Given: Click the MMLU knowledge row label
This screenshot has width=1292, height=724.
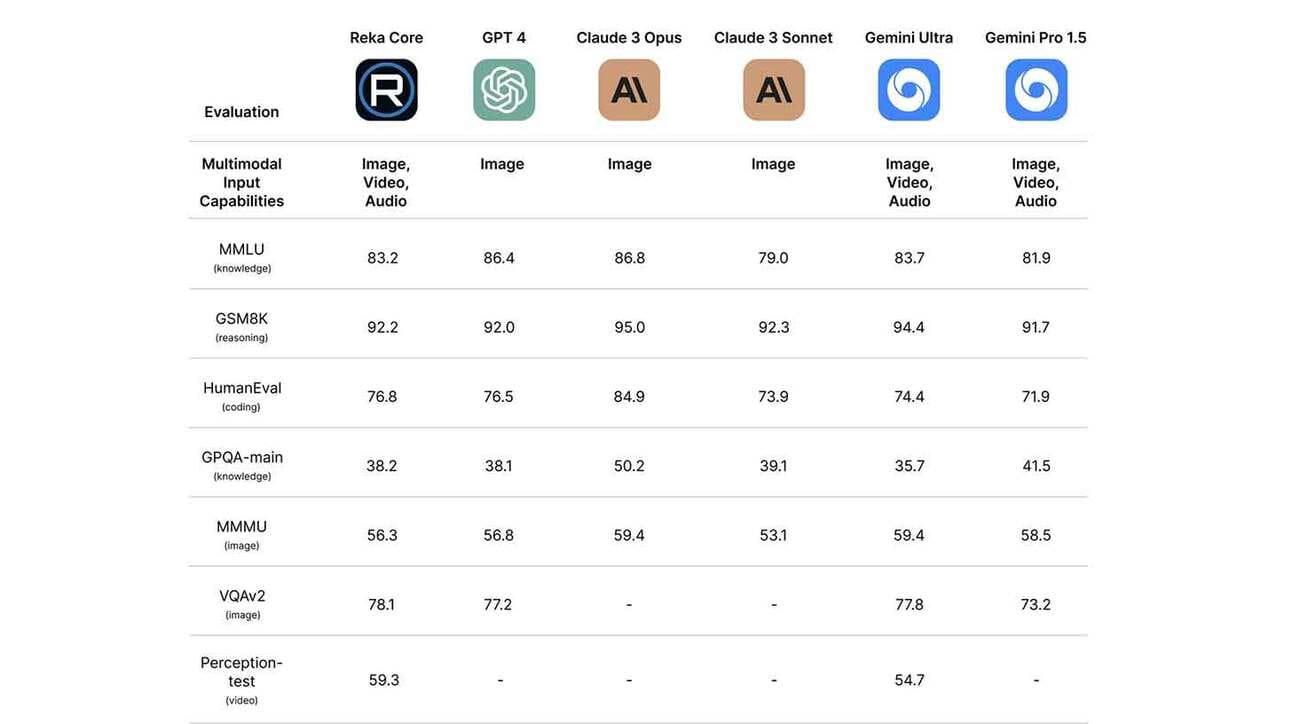Looking at the screenshot, I should (x=242, y=257).
